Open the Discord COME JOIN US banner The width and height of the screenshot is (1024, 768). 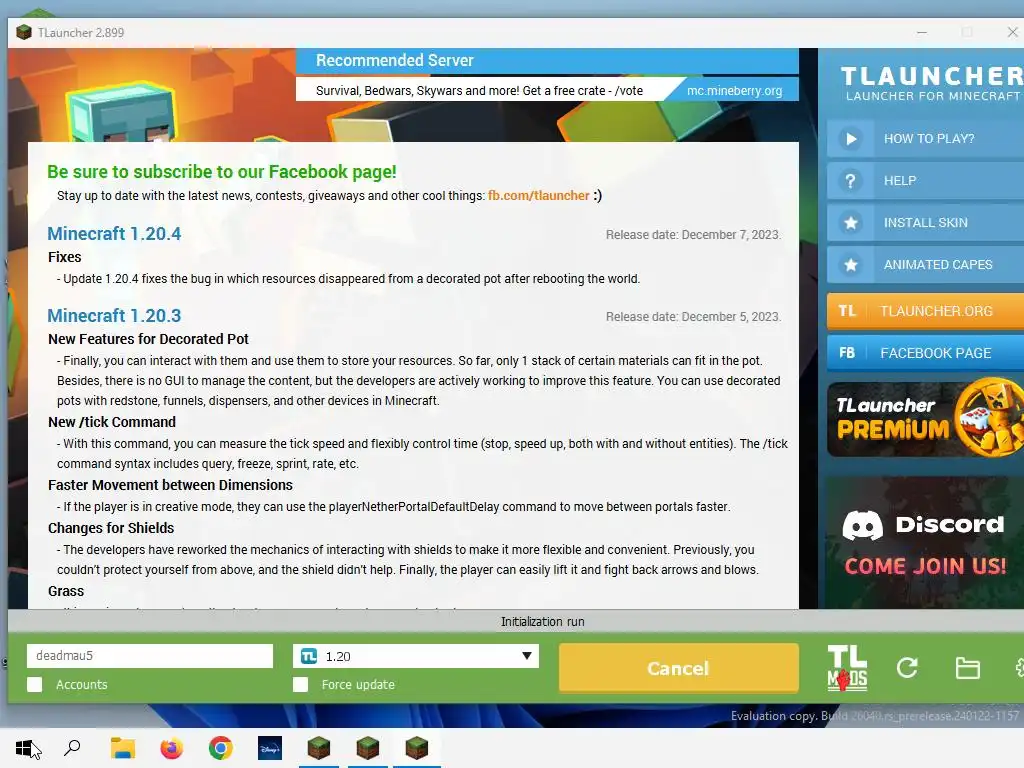[925, 542]
